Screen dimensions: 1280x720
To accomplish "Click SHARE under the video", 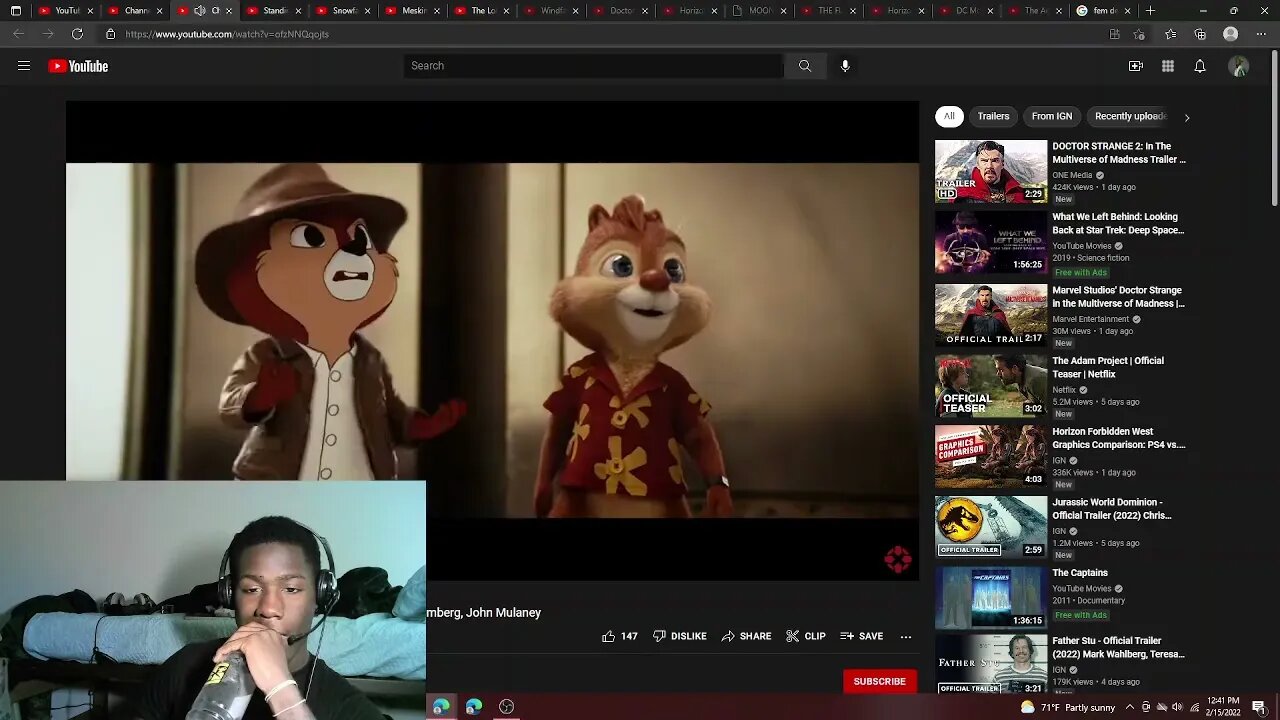I will (x=747, y=636).
